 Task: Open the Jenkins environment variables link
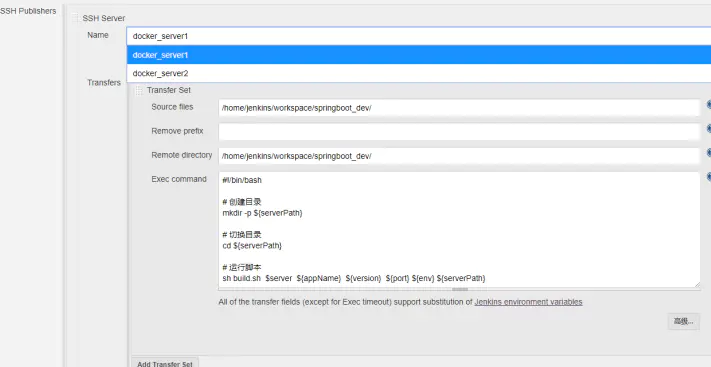click(528, 302)
